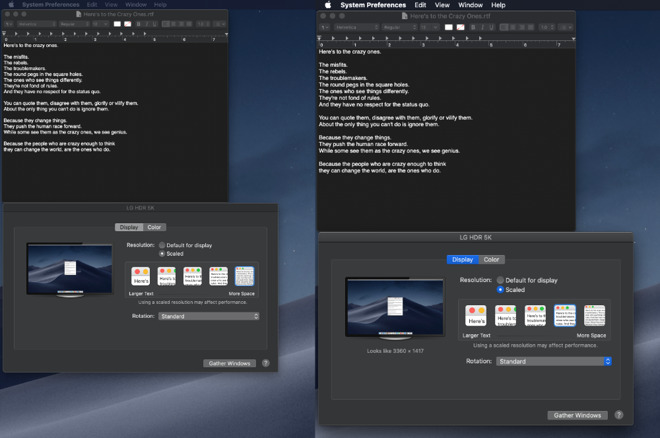The image size is (660, 438).
Task: Select Display tab in larger LG window
Action: coord(462,260)
